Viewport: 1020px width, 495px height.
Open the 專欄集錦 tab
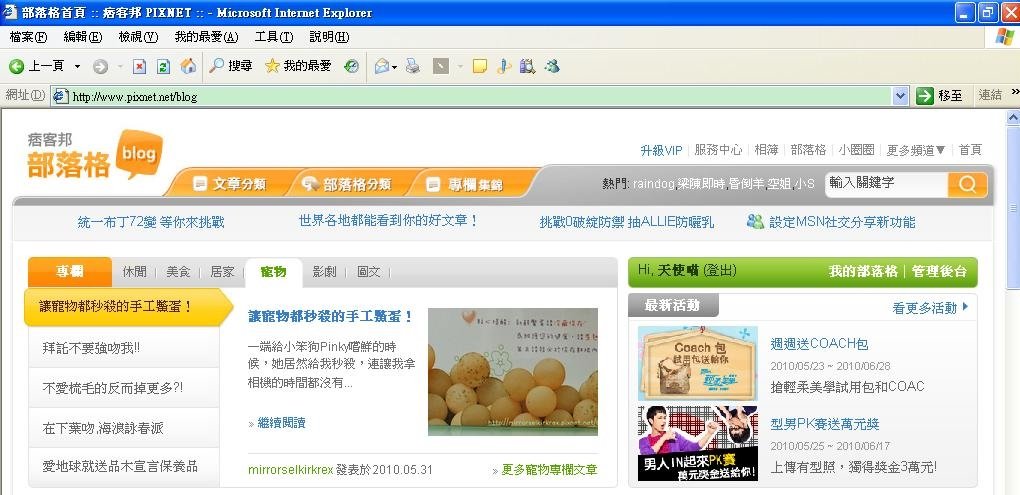465,185
